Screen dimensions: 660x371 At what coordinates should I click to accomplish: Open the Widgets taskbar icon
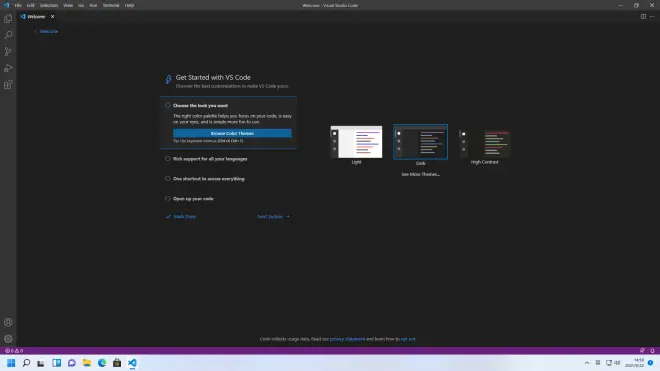[x=56, y=363]
